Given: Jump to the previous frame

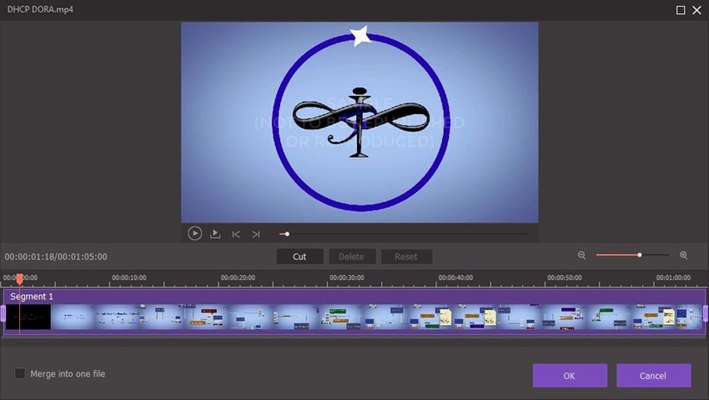Looking at the screenshot, I should [x=236, y=234].
